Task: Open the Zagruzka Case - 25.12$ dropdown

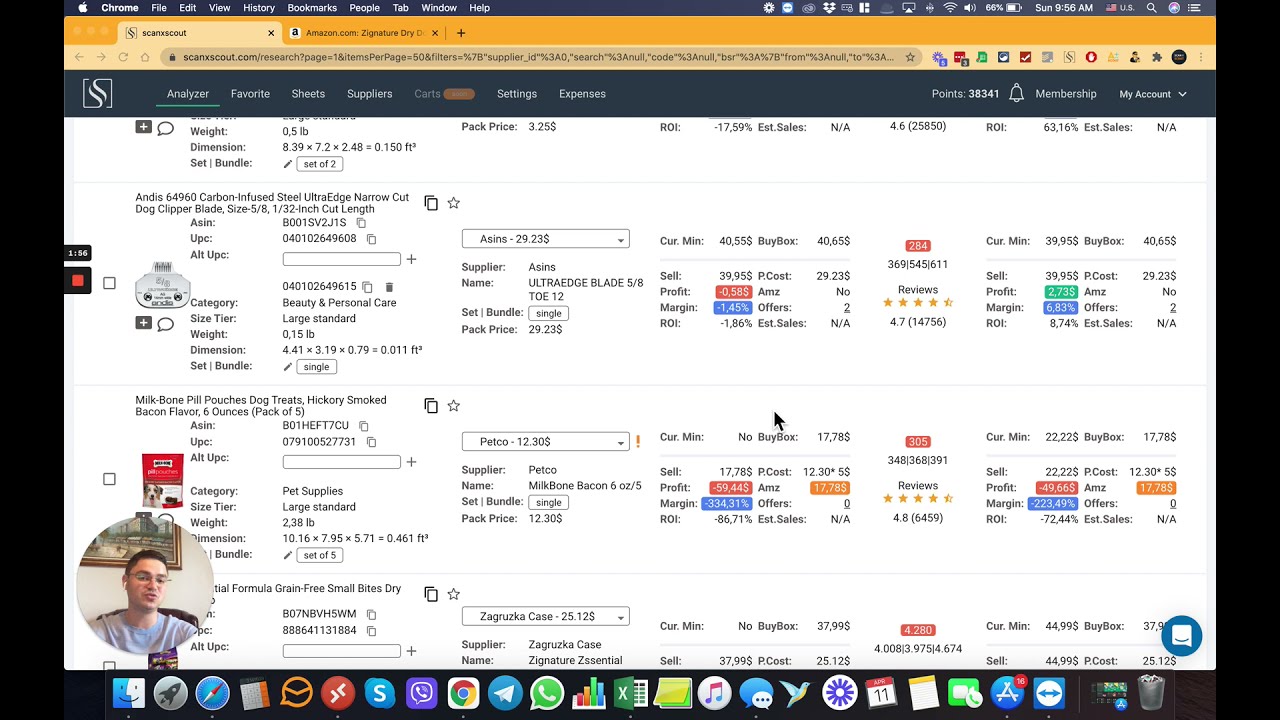Action: click(x=545, y=617)
